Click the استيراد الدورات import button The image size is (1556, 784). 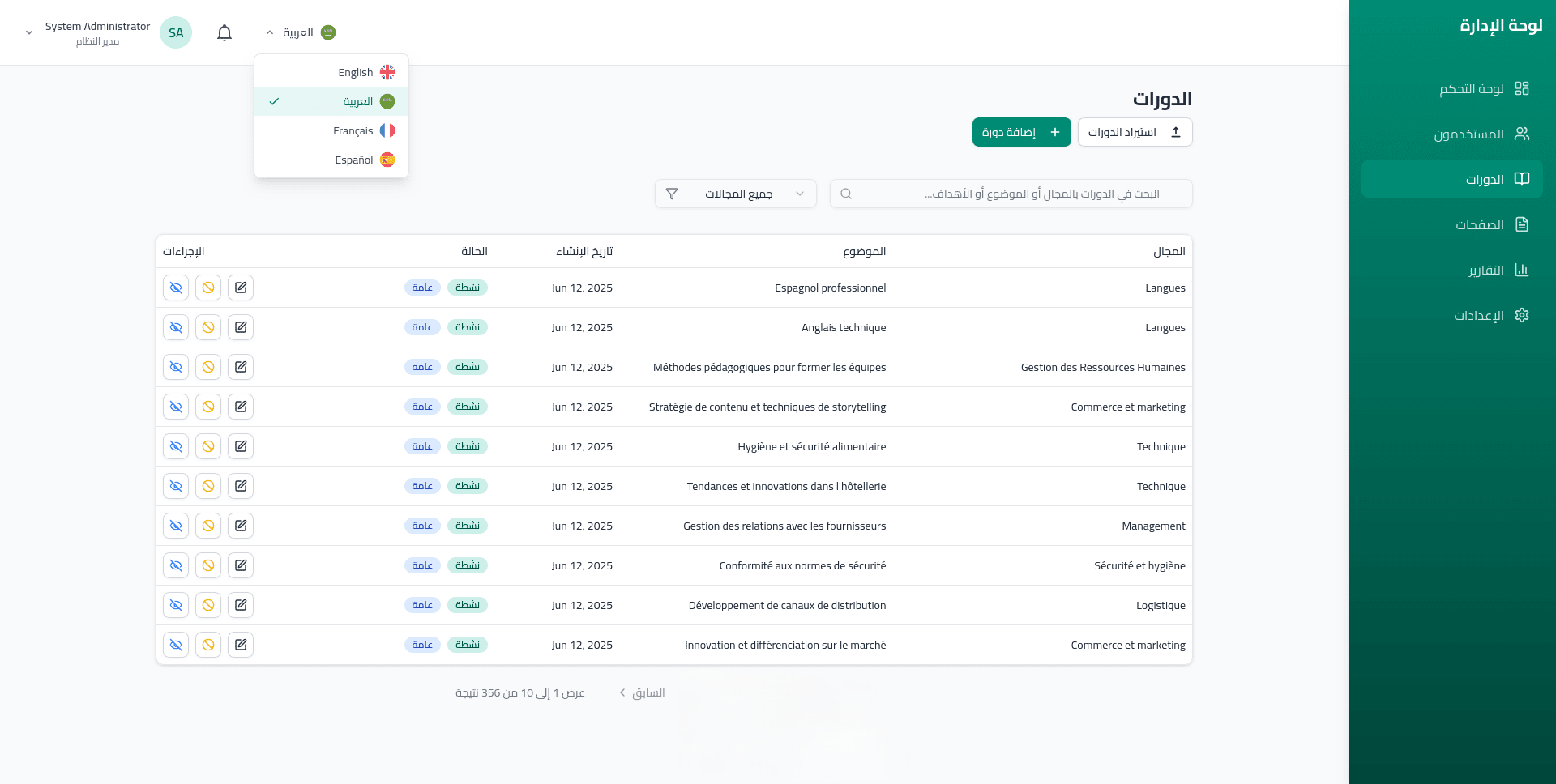(1135, 132)
